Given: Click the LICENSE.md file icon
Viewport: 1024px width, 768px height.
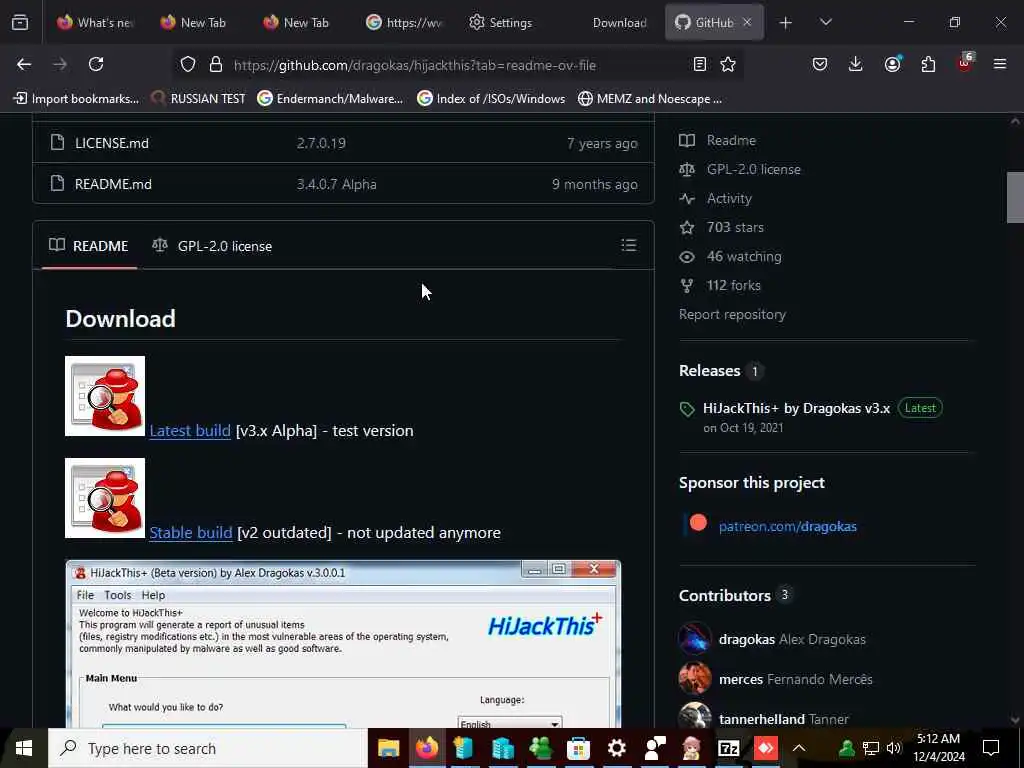Looking at the screenshot, I should 57,142.
